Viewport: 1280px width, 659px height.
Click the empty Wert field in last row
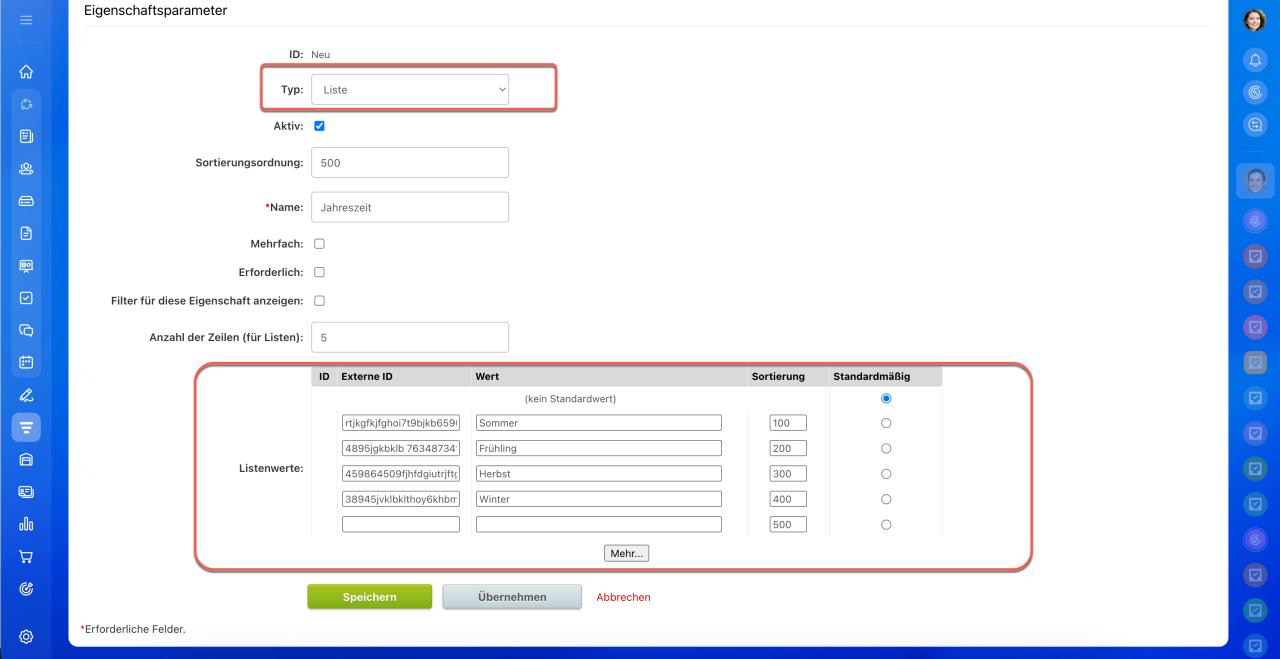(599, 524)
